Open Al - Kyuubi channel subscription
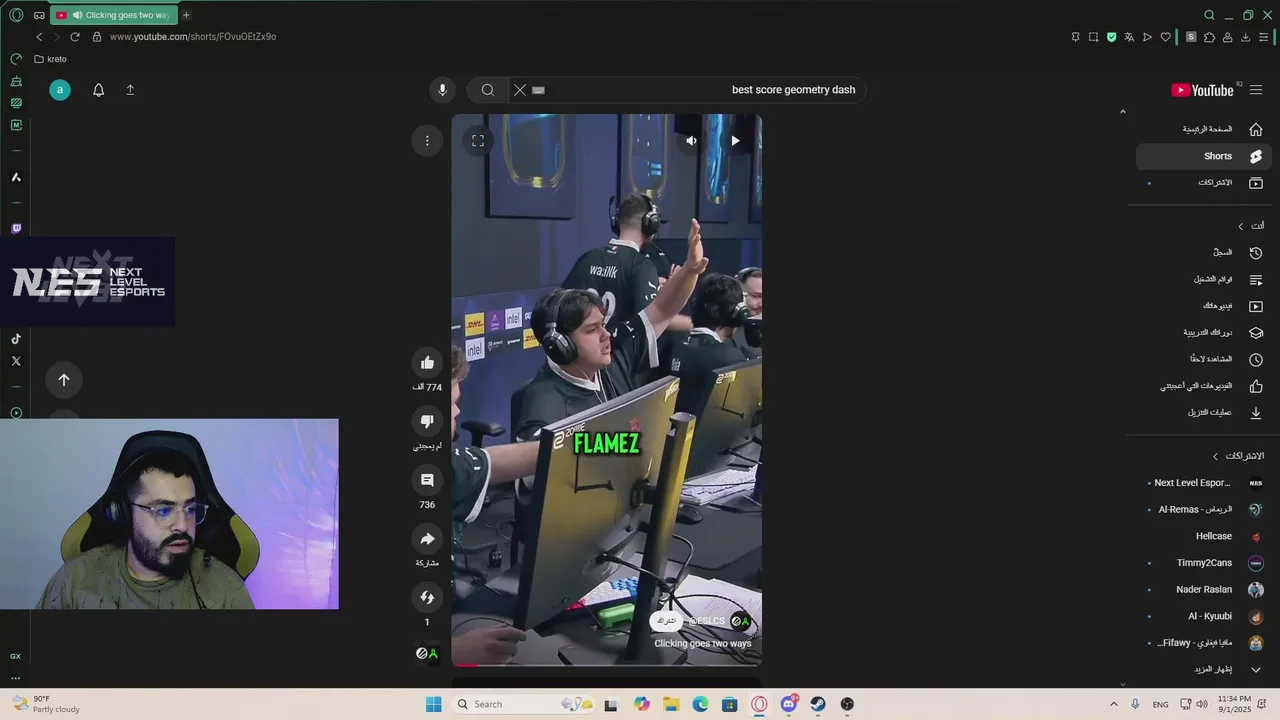This screenshot has height=720, width=1280. coord(1204,617)
